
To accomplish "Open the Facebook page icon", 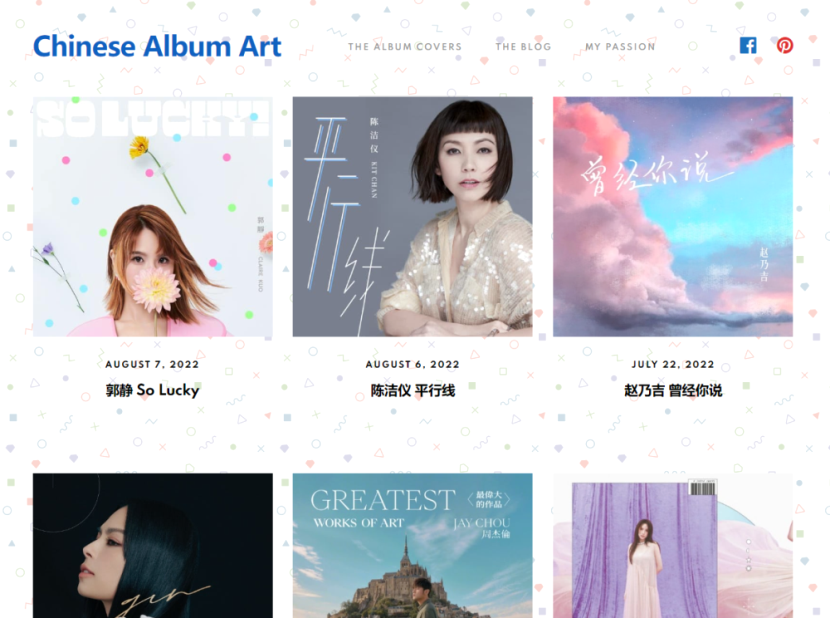I will (x=748, y=46).
